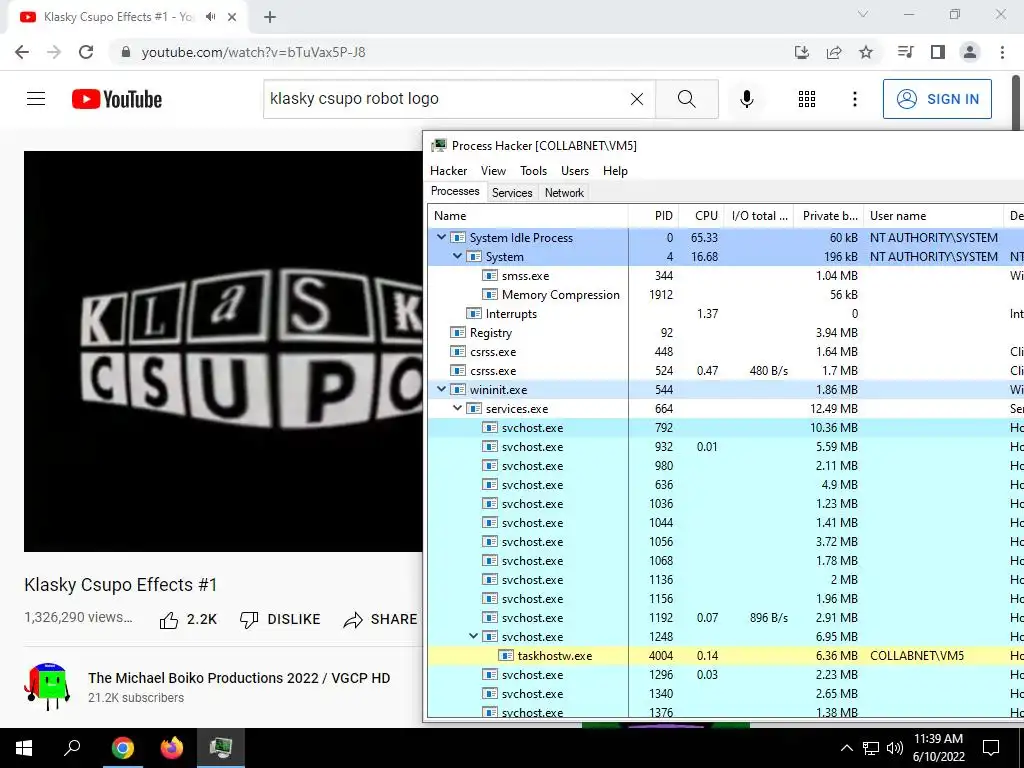Clear the YouTube search box text

tap(637, 99)
